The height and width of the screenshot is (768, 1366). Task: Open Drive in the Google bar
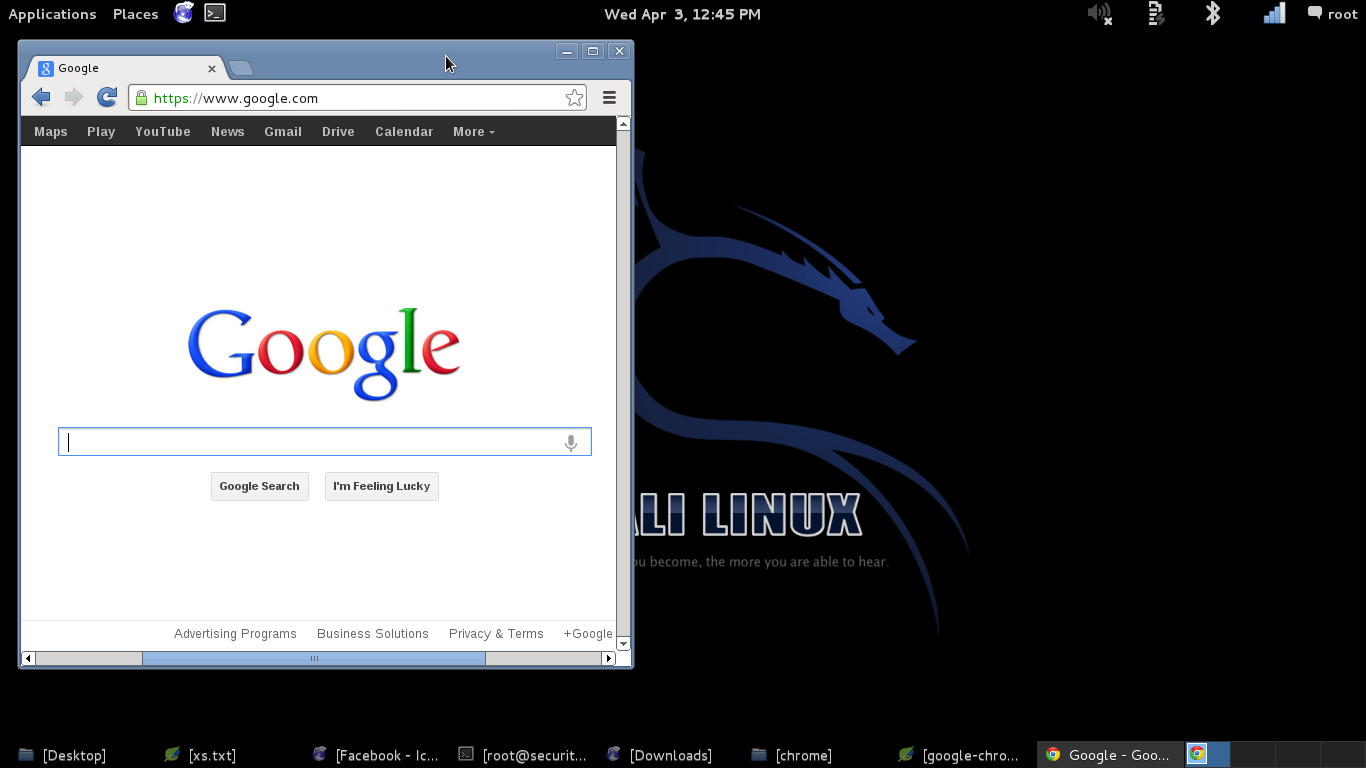click(x=338, y=131)
